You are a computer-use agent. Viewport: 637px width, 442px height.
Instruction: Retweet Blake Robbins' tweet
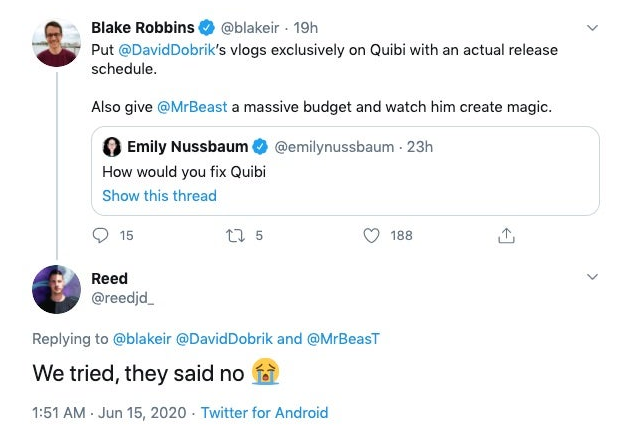[x=235, y=236]
